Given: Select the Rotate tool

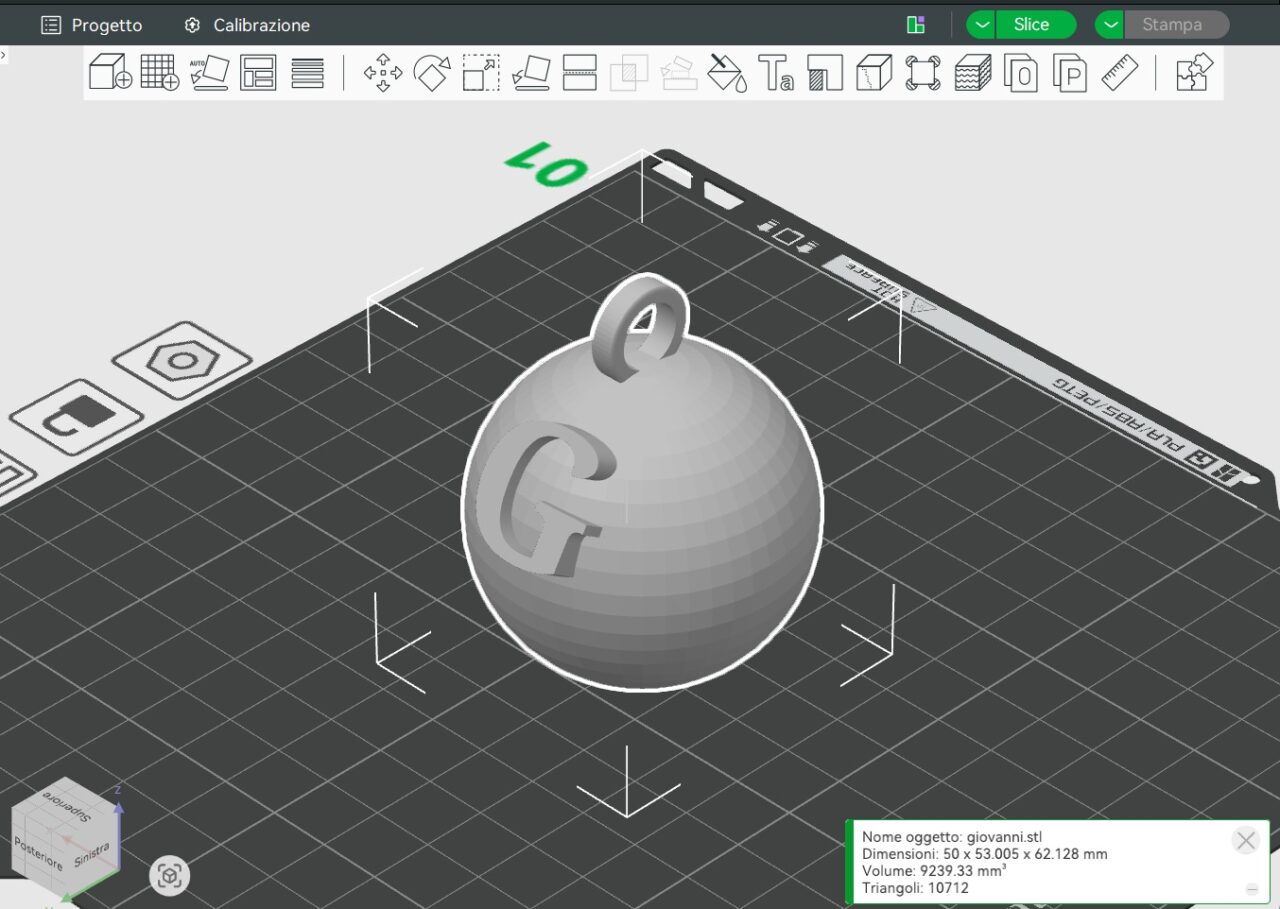Looking at the screenshot, I should click(x=432, y=73).
